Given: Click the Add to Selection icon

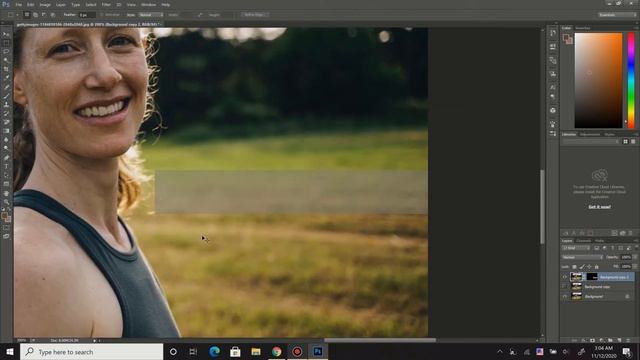Looking at the screenshot, I should coord(36,15).
